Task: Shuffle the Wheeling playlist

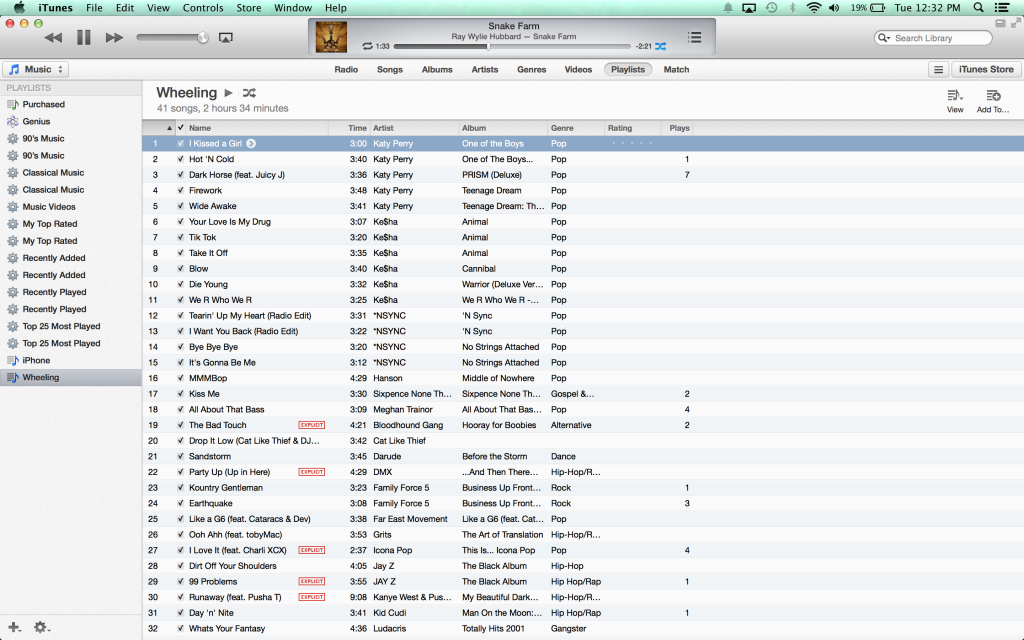Action: tap(249, 93)
